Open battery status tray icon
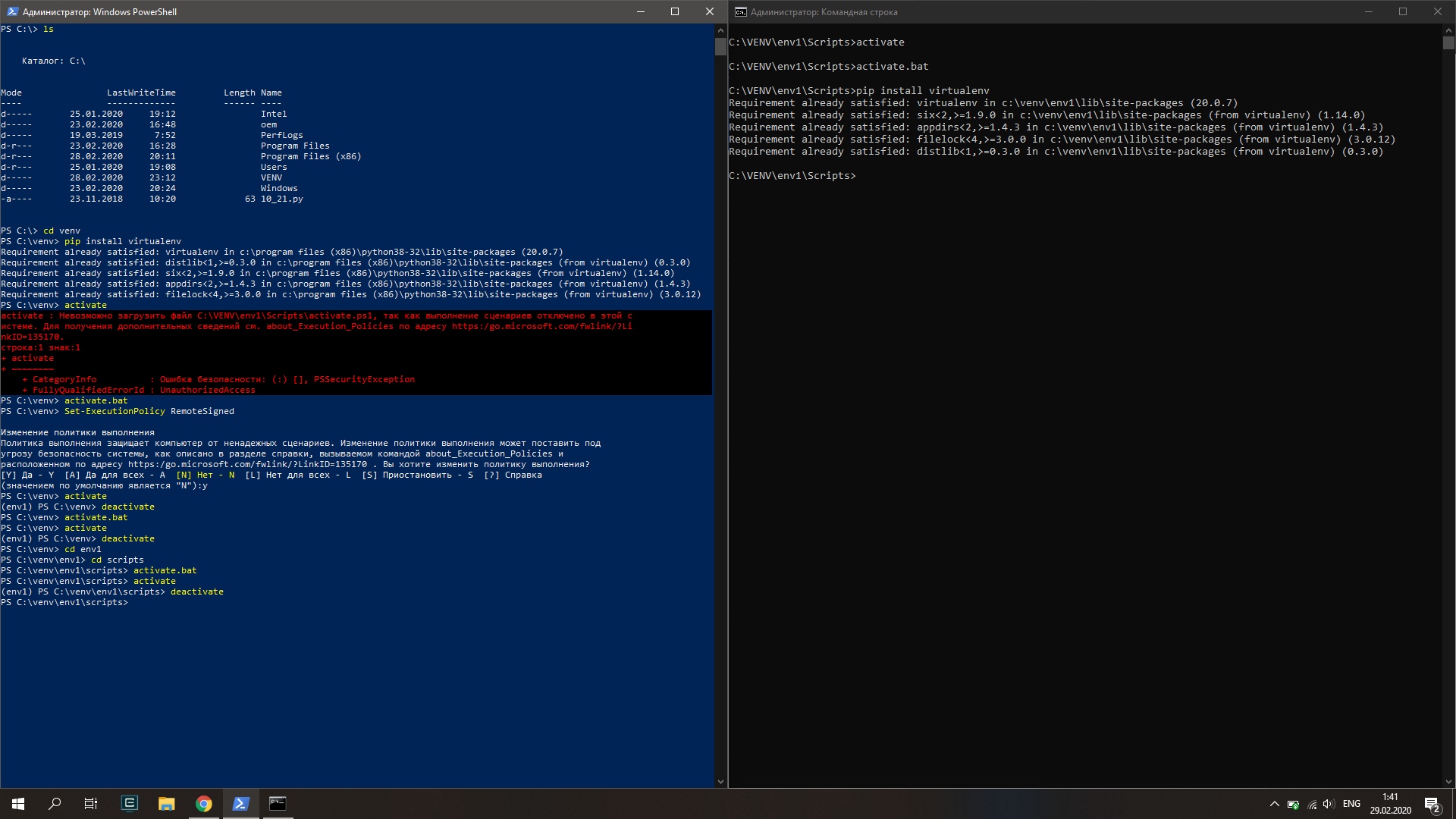 1293,804
